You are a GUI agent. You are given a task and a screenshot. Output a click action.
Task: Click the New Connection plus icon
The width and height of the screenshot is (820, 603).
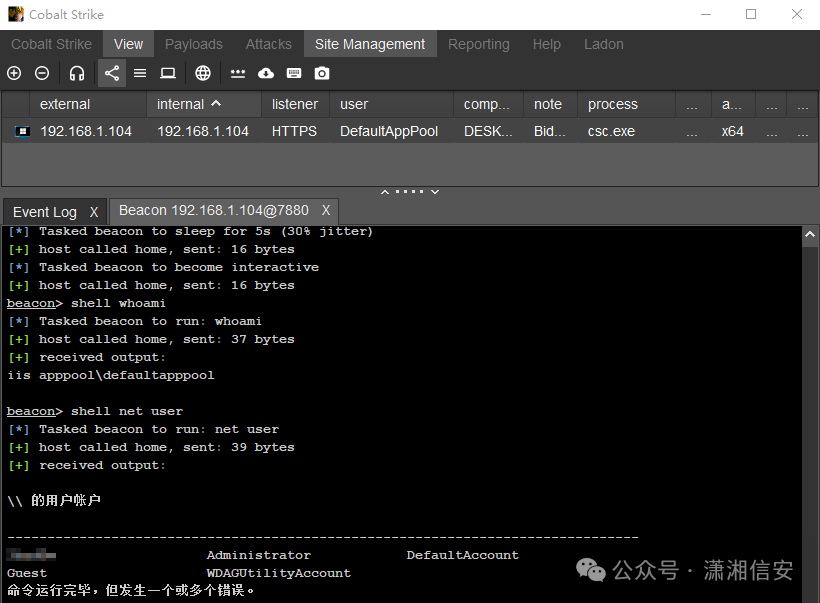coord(14,73)
